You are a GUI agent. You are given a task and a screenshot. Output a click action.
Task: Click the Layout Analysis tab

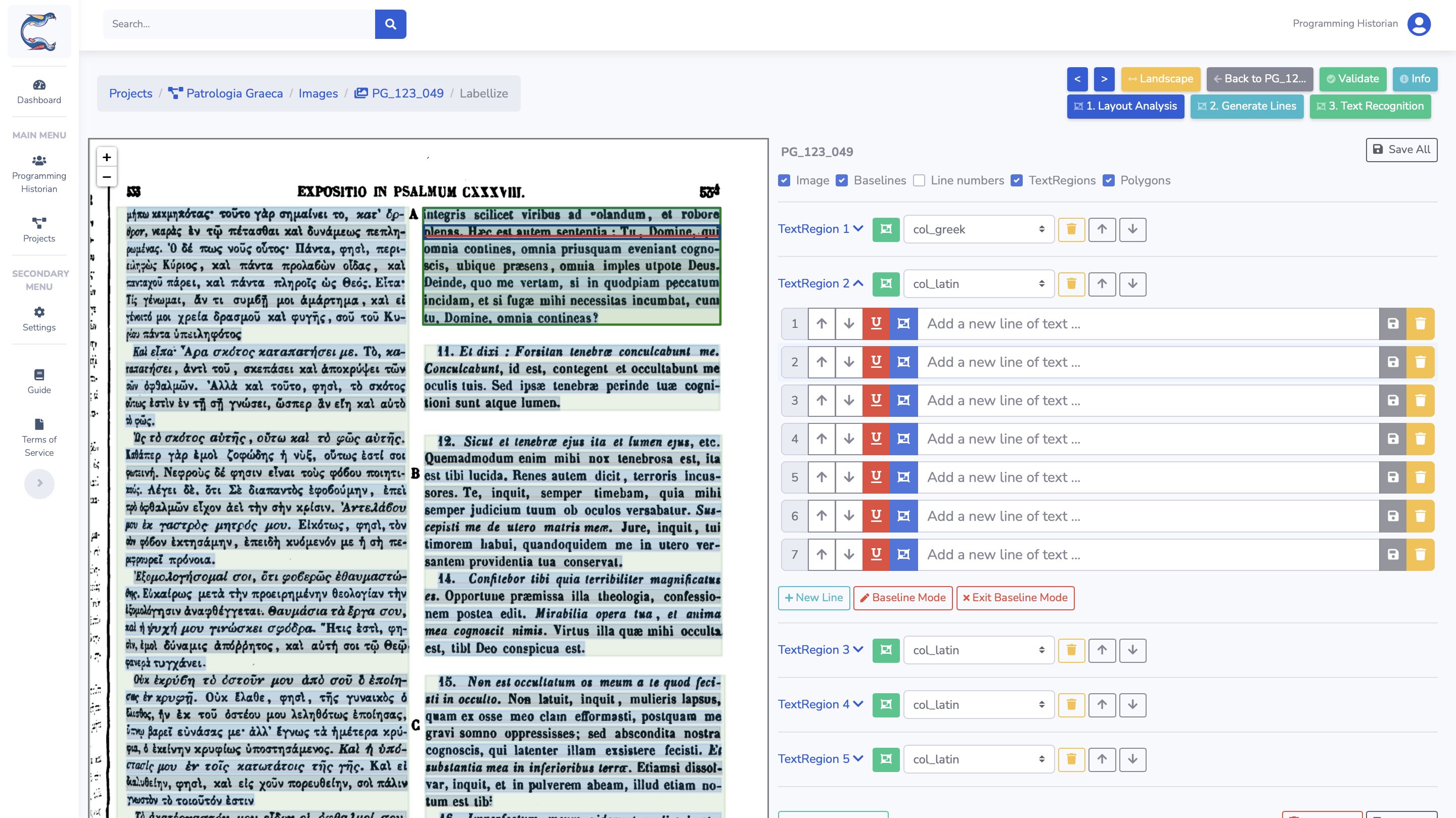(1127, 105)
